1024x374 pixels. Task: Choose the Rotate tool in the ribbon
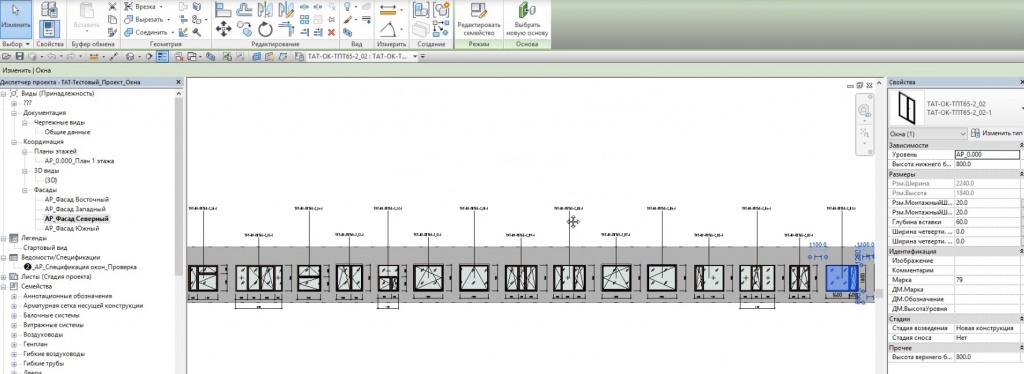[x=264, y=29]
